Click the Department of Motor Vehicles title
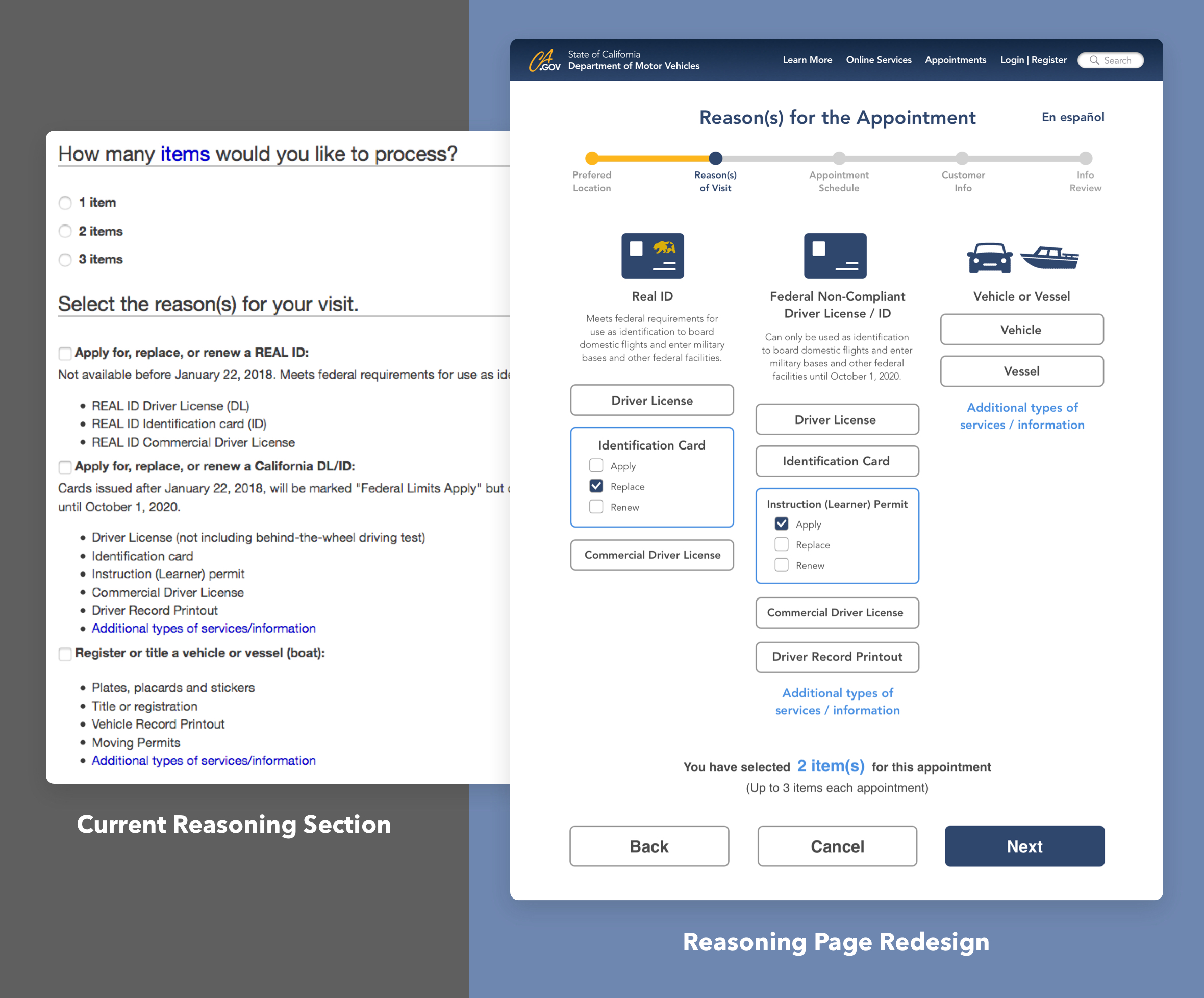 click(x=634, y=66)
